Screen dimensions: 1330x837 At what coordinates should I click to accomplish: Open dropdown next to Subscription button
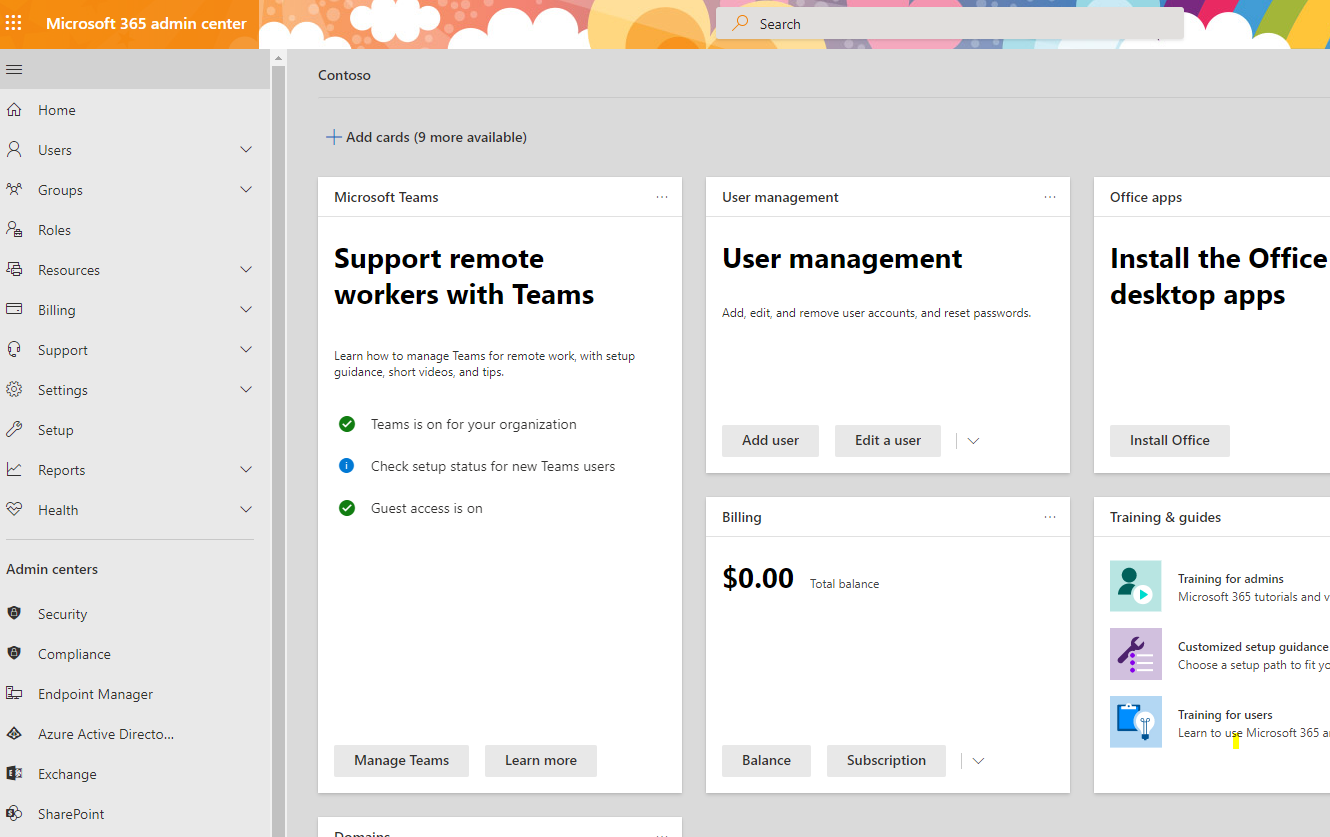[x=978, y=761]
